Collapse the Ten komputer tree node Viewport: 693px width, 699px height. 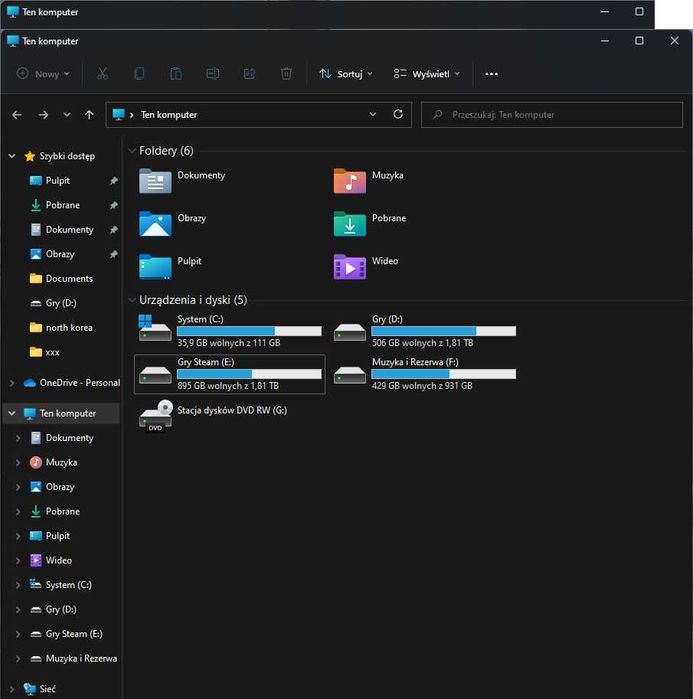coord(12,413)
